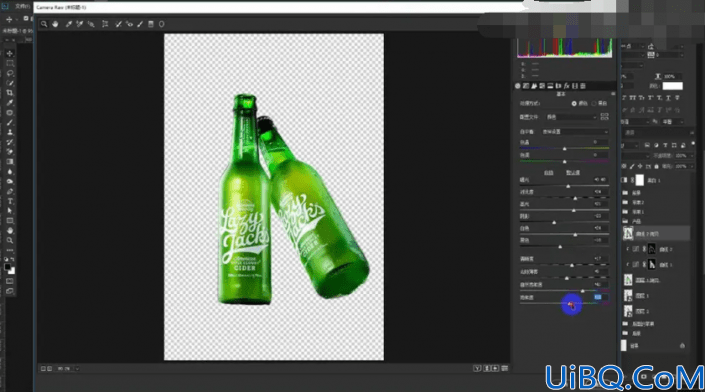This screenshot has width=705, height=392.
Task: Toggle Quick Mask mode in Photoshop toolbar
Action: pyautogui.click(x=9, y=281)
